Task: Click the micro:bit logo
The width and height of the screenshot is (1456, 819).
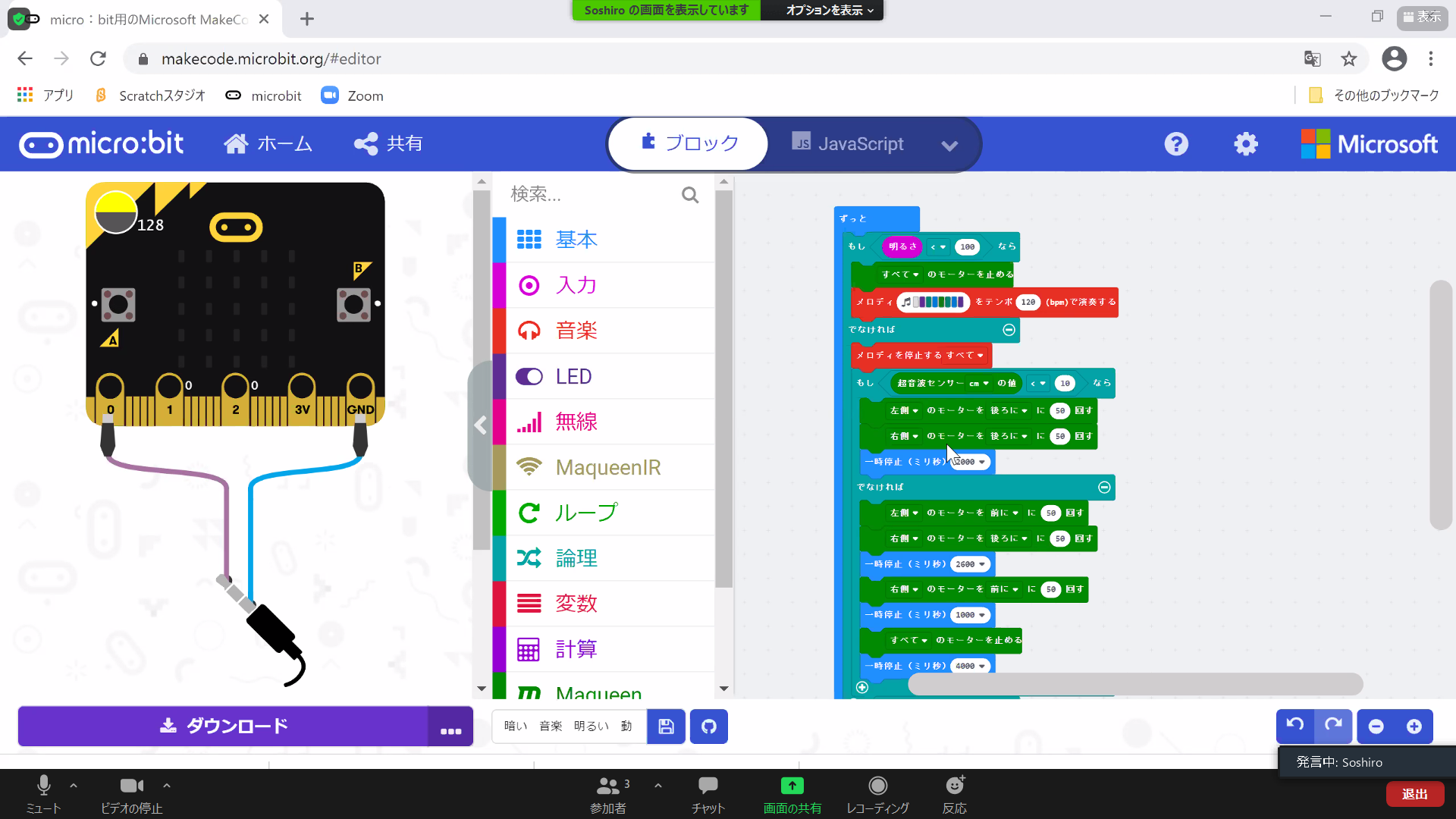Action: pos(101,144)
